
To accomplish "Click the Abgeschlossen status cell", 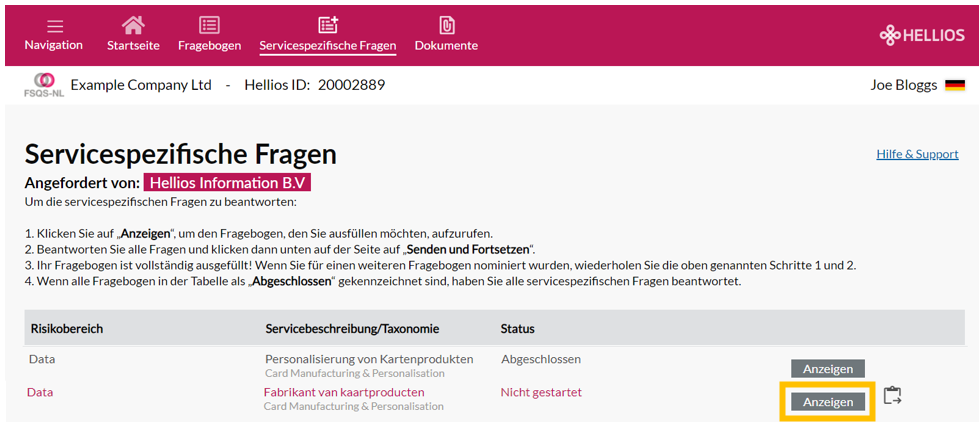I will [541, 360].
